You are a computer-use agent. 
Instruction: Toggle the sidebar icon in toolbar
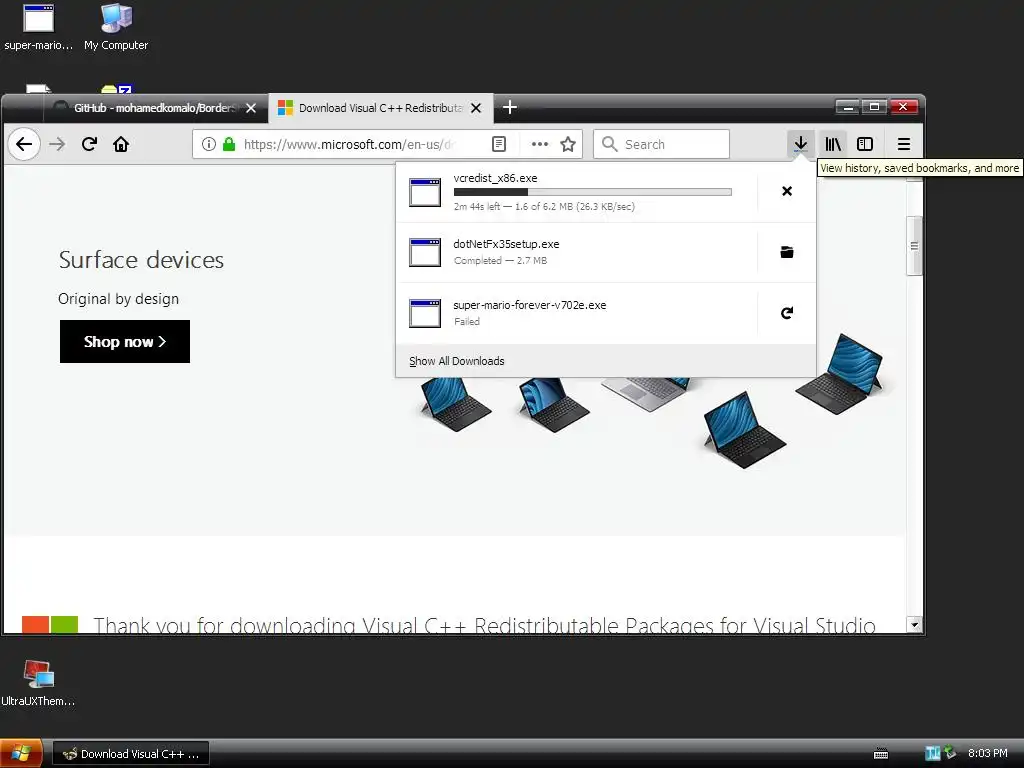point(865,144)
